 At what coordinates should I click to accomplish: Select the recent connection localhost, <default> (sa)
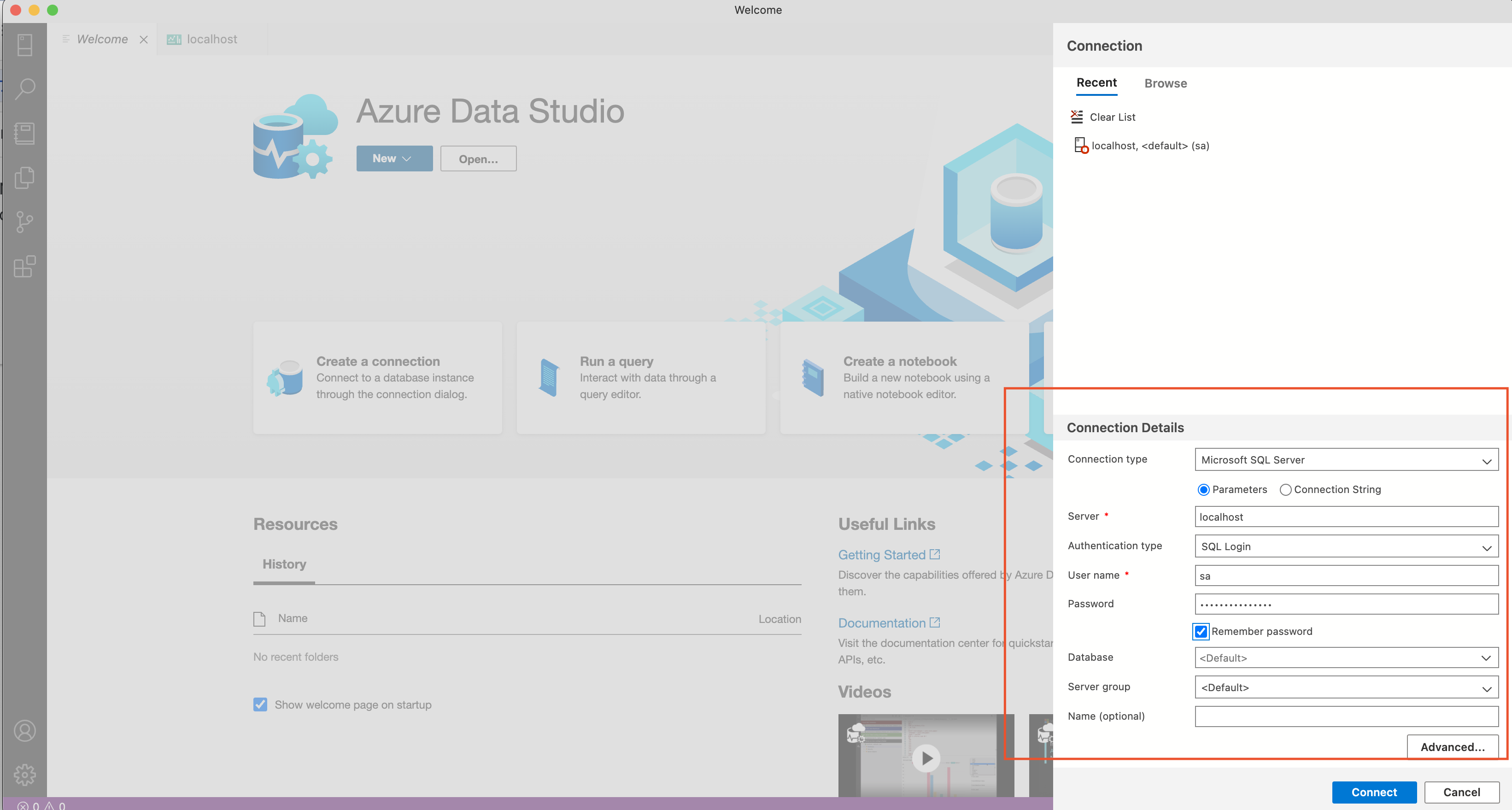(x=1149, y=146)
